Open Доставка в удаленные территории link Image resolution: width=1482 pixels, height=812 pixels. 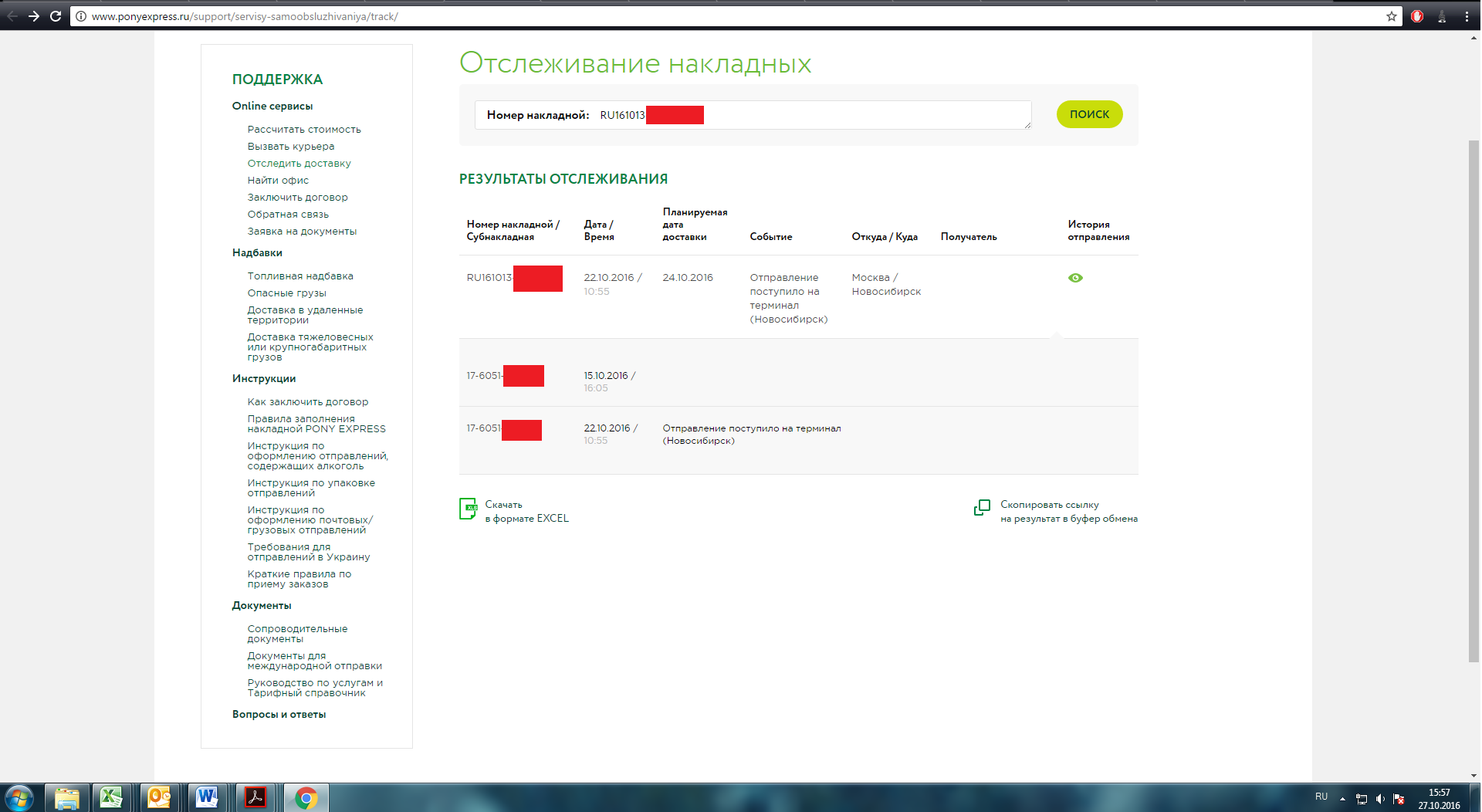tap(305, 315)
